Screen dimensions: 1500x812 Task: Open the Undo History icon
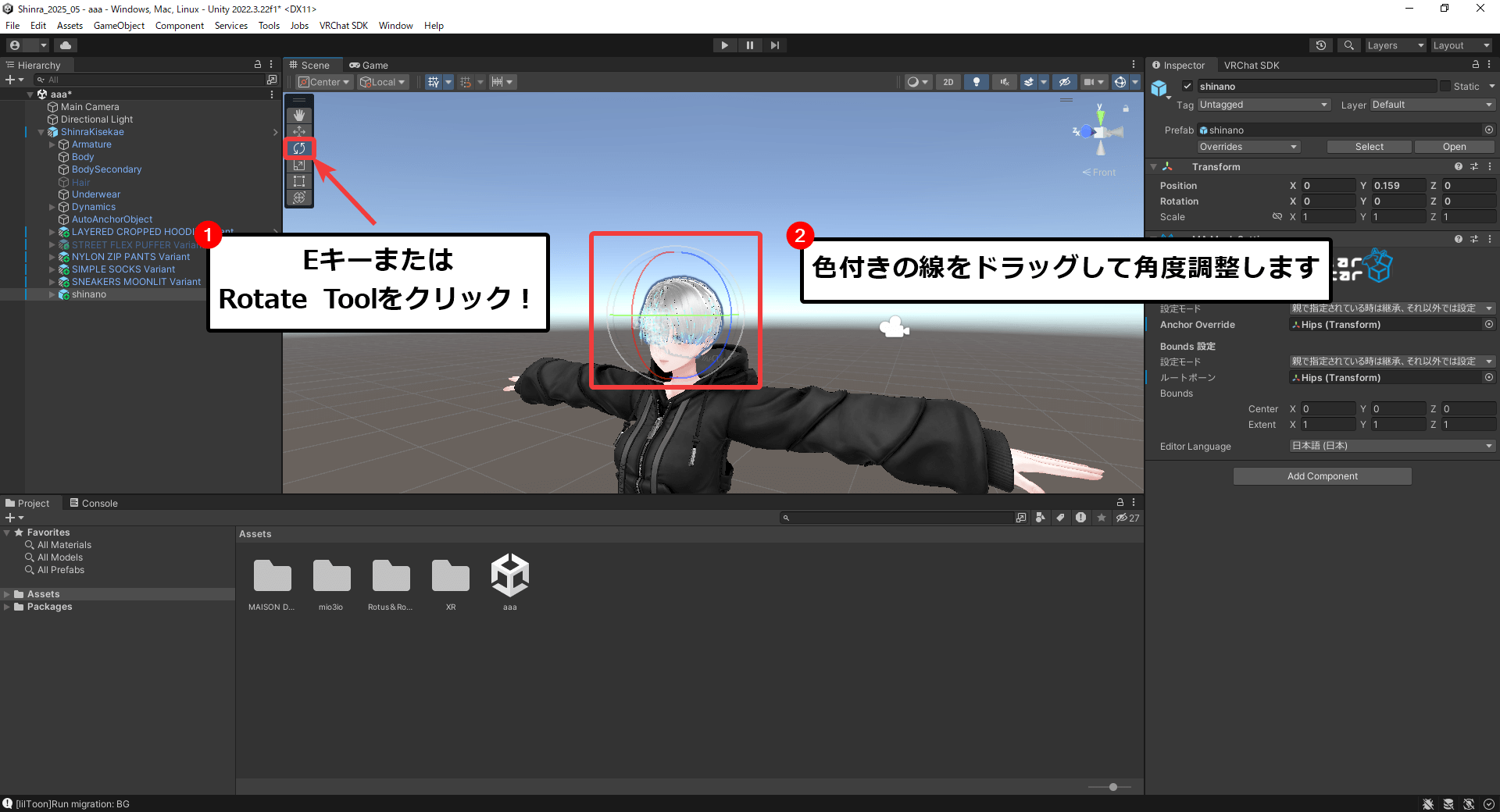pos(1321,45)
